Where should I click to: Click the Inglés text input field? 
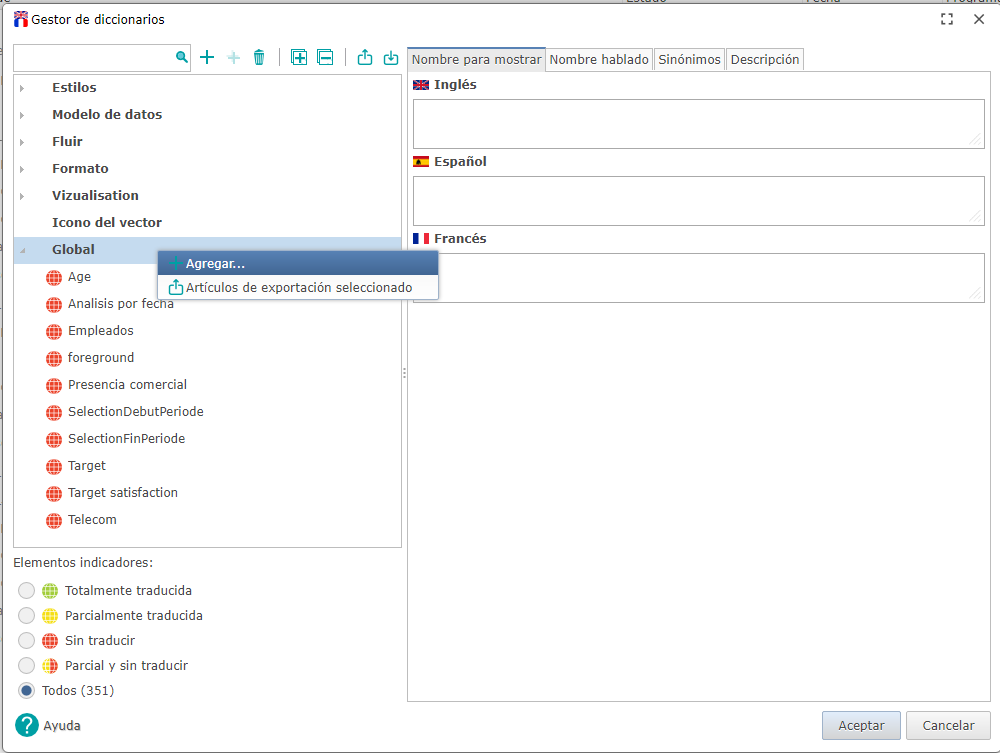(x=698, y=123)
